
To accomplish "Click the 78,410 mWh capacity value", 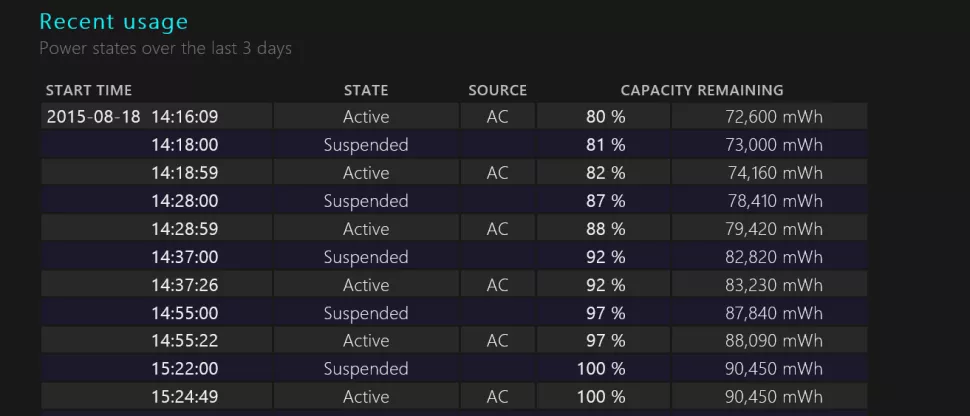I will (773, 201).
